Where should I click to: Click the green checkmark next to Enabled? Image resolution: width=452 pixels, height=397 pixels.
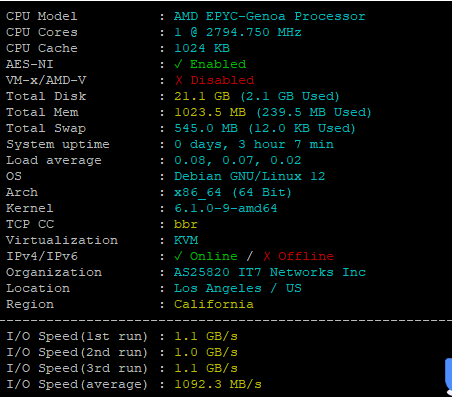[x=178, y=64]
